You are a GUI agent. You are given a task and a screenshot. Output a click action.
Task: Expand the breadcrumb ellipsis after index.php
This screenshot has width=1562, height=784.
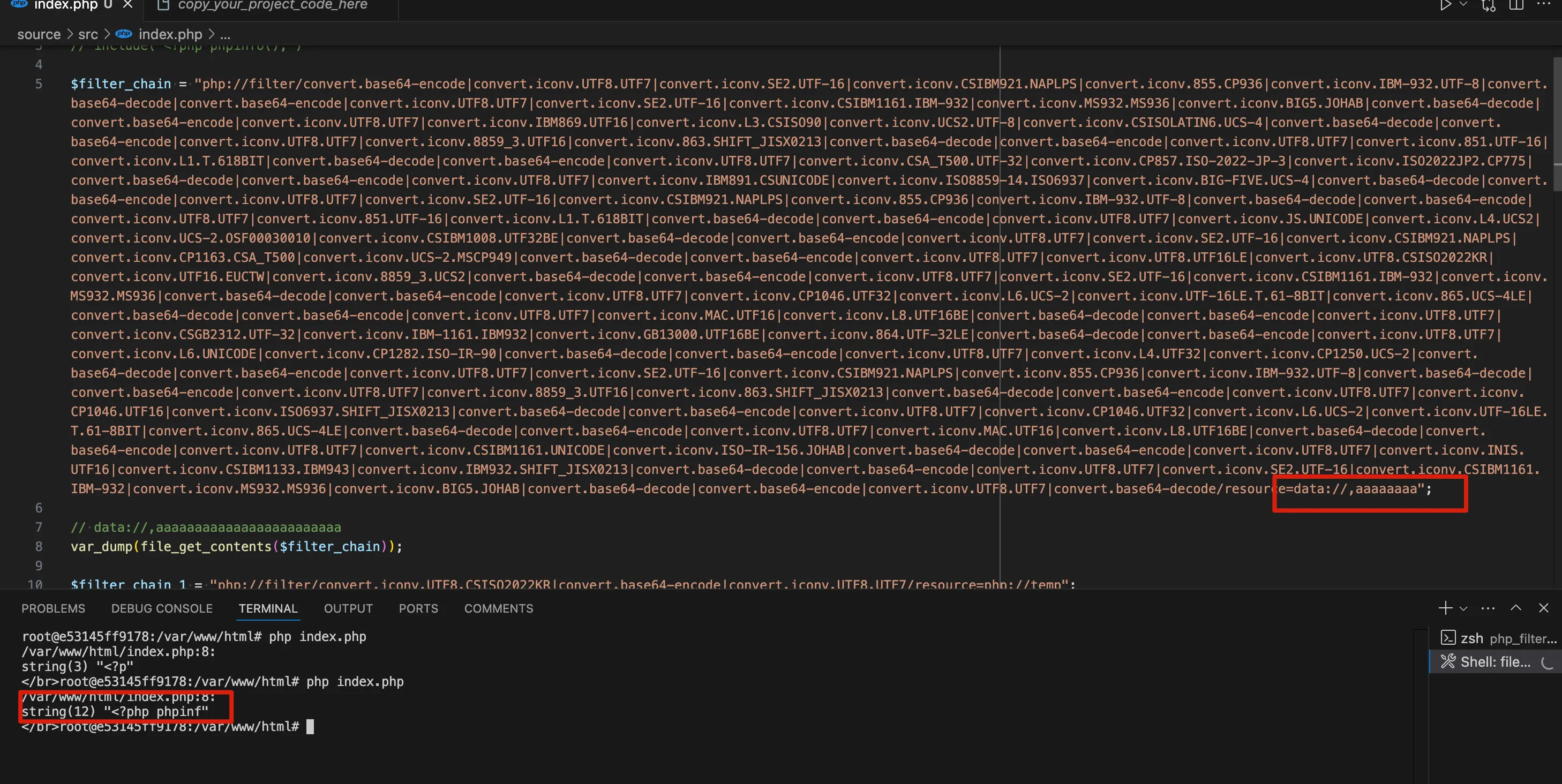[x=225, y=35]
